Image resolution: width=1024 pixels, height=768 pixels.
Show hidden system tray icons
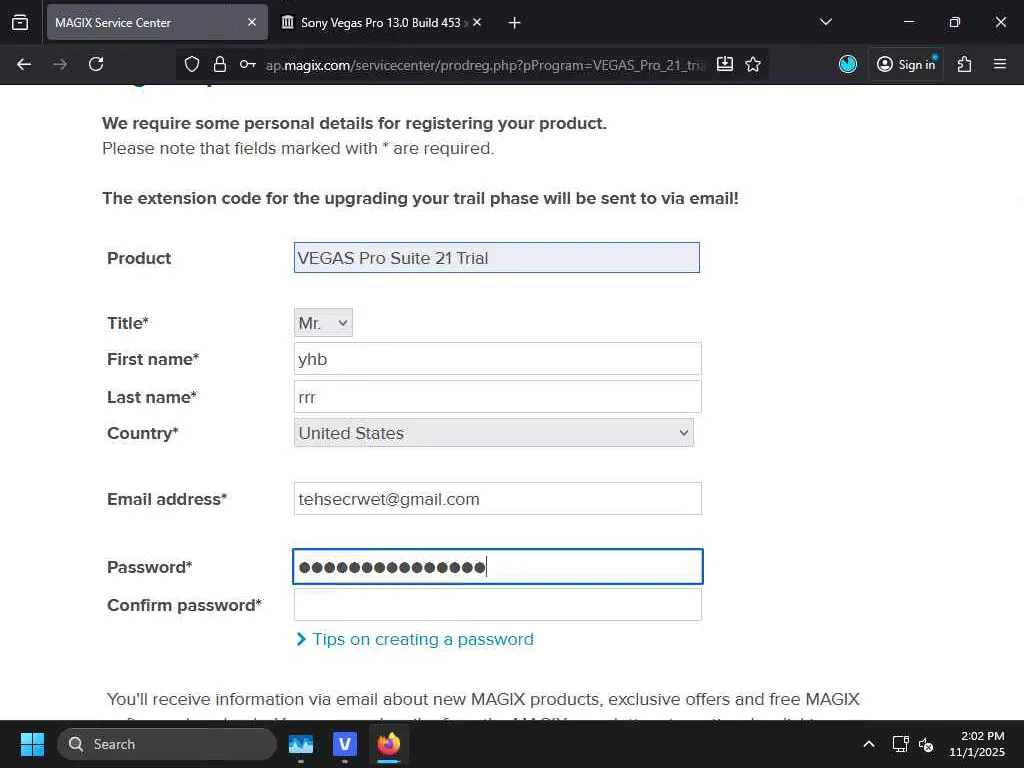click(x=869, y=744)
